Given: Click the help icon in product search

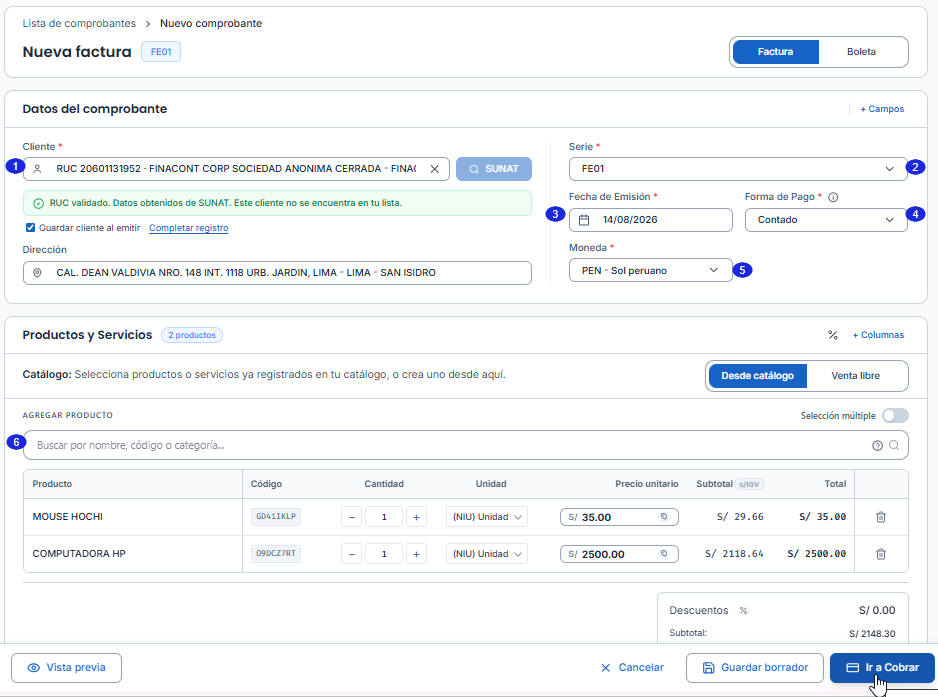Looking at the screenshot, I should click(877, 445).
